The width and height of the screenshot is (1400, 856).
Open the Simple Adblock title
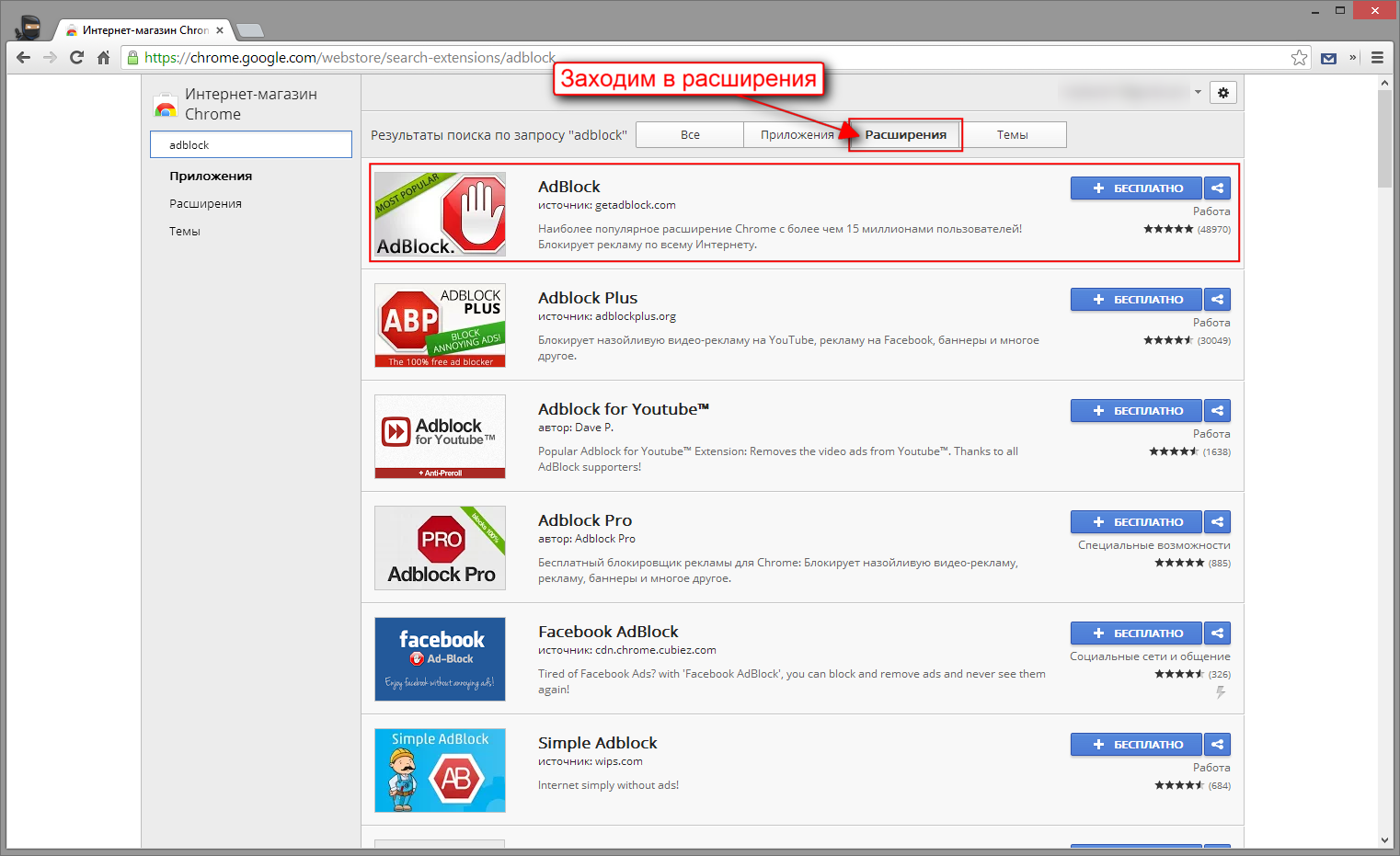point(598,743)
